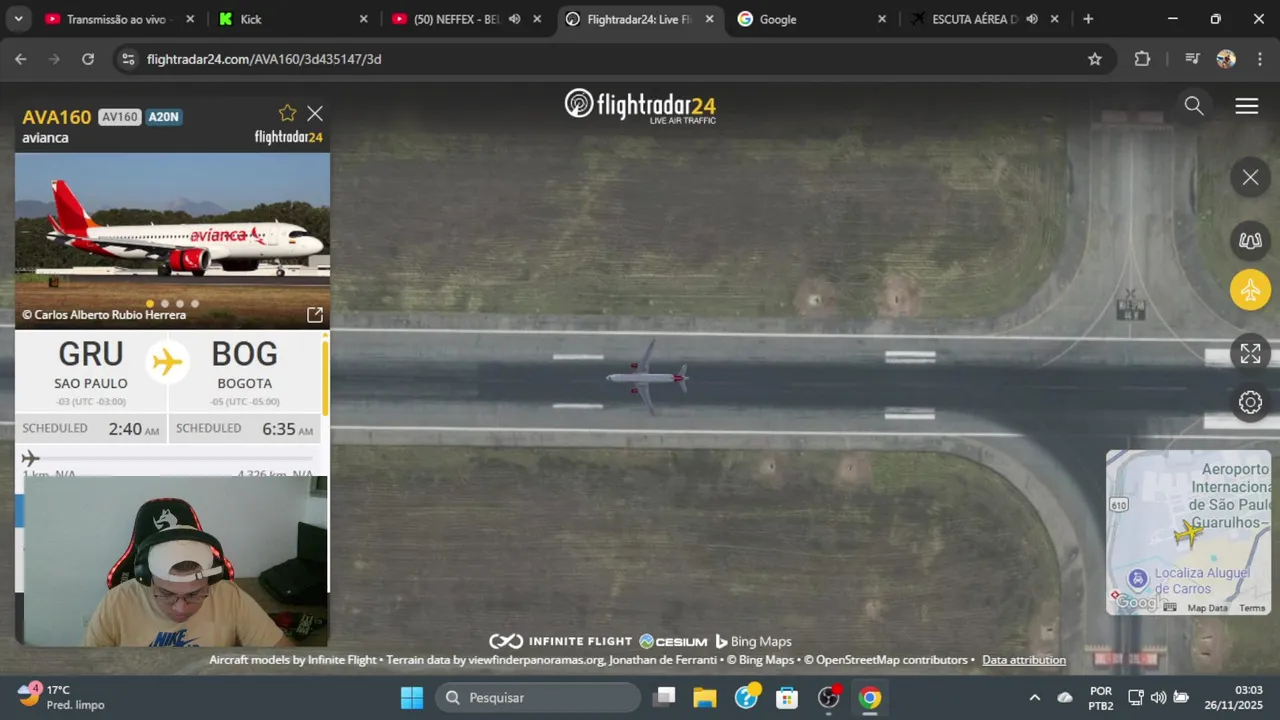Toggle fullscreen 3D view
The image size is (1280, 720).
(1250, 353)
